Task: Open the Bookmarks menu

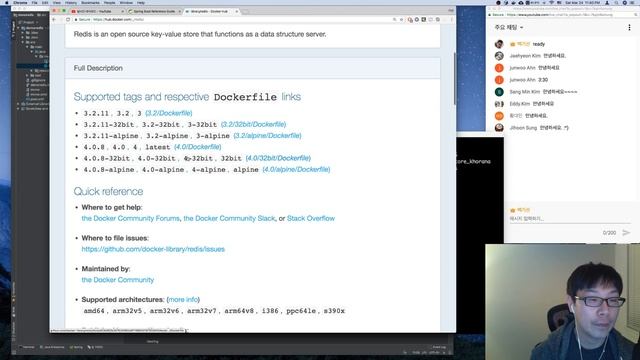Action: tap(90, 2)
